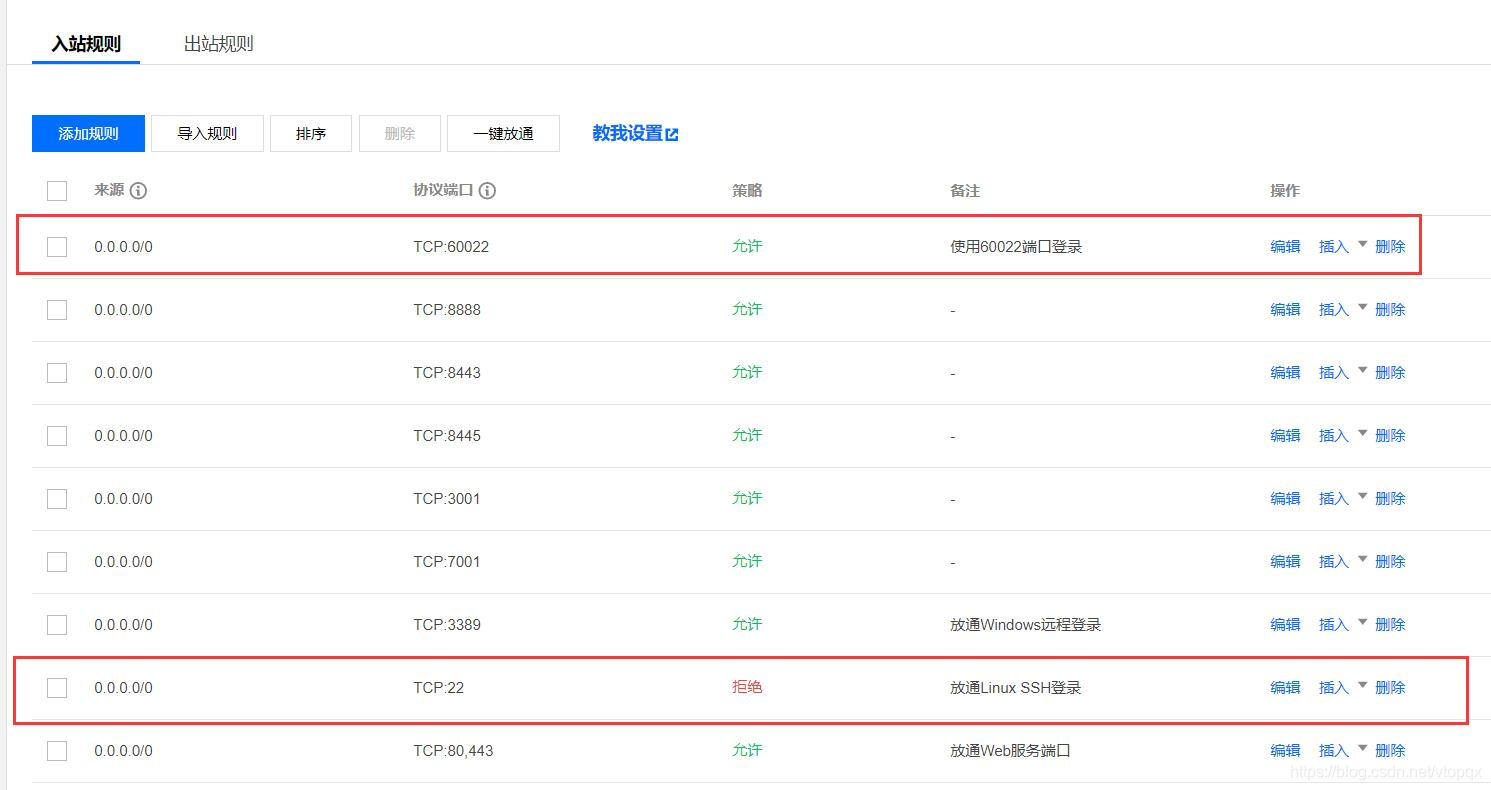Click the TCP:60022 protocol port cell
This screenshot has height=790, width=1491.
coord(451,247)
